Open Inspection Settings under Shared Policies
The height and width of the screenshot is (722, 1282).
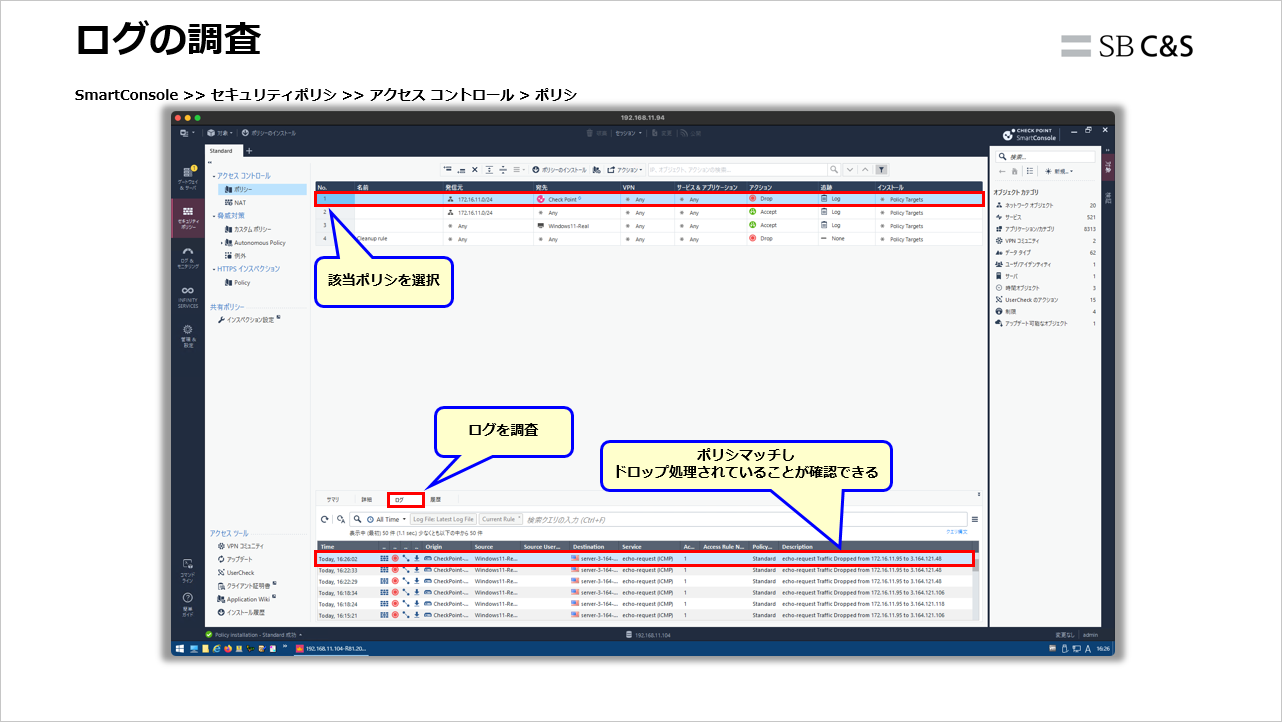(248, 320)
